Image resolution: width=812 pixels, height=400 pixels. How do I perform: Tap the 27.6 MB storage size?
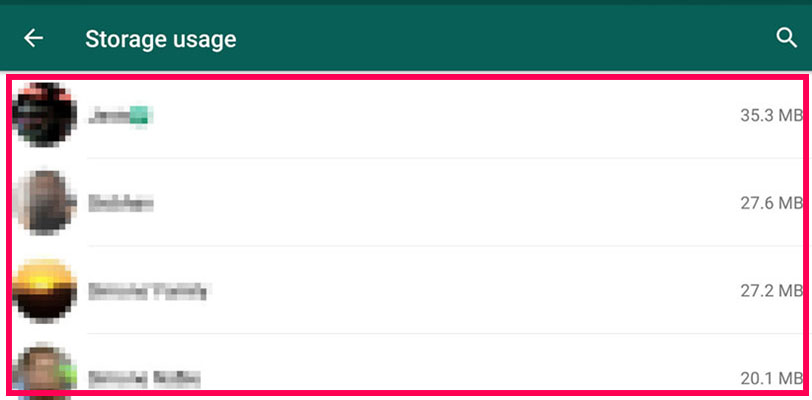click(x=771, y=203)
